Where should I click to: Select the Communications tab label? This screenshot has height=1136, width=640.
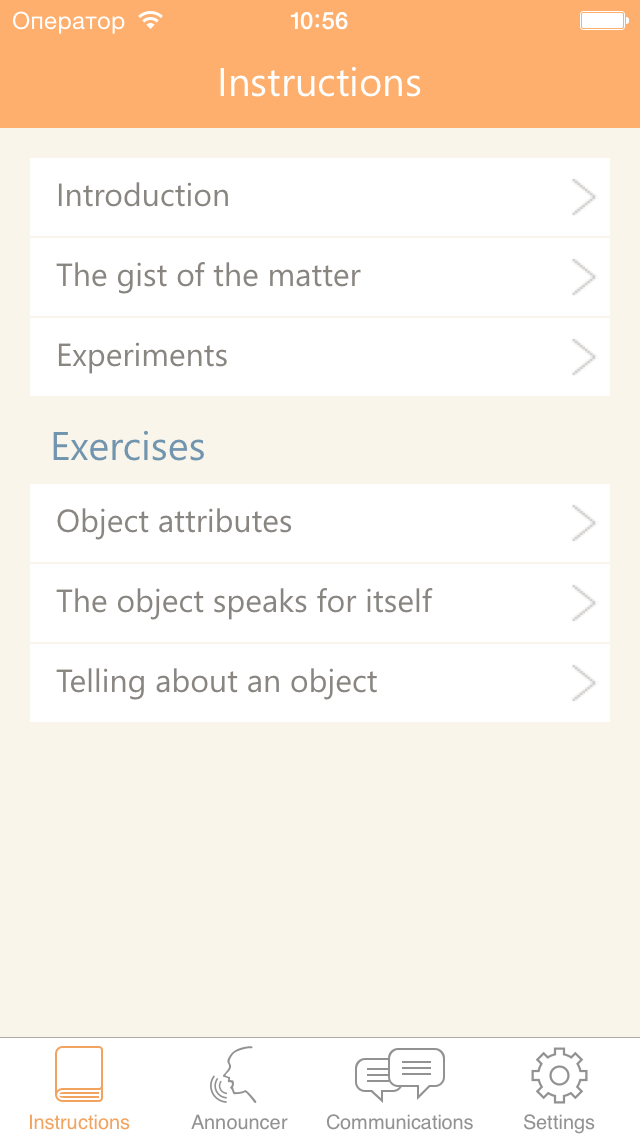click(x=399, y=1122)
